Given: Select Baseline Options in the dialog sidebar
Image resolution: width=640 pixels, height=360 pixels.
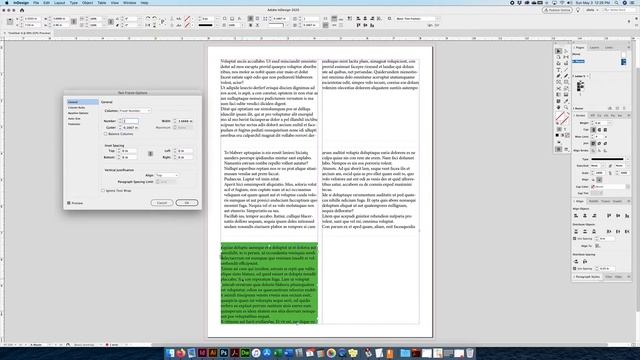Looking at the screenshot, I should [78, 113].
